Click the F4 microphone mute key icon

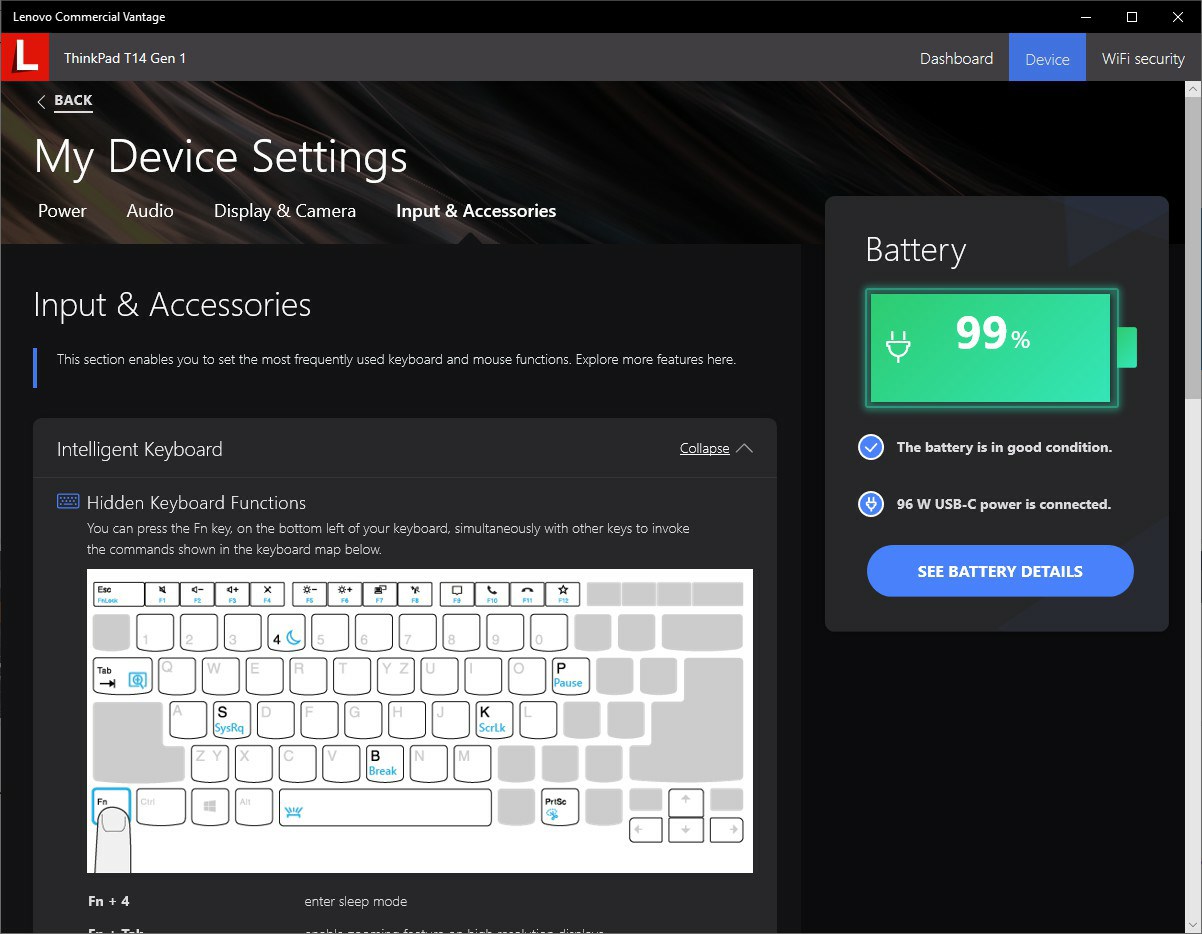[267, 594]
